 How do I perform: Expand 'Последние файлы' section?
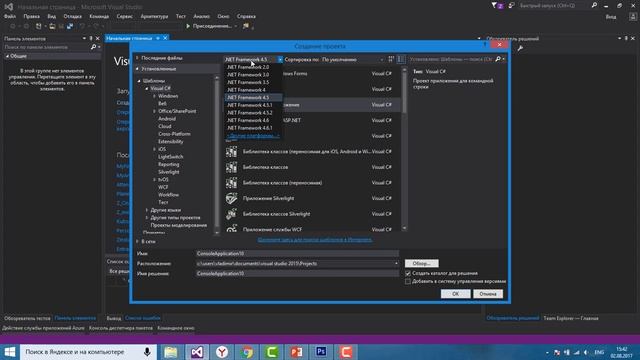tap(138, 58)
